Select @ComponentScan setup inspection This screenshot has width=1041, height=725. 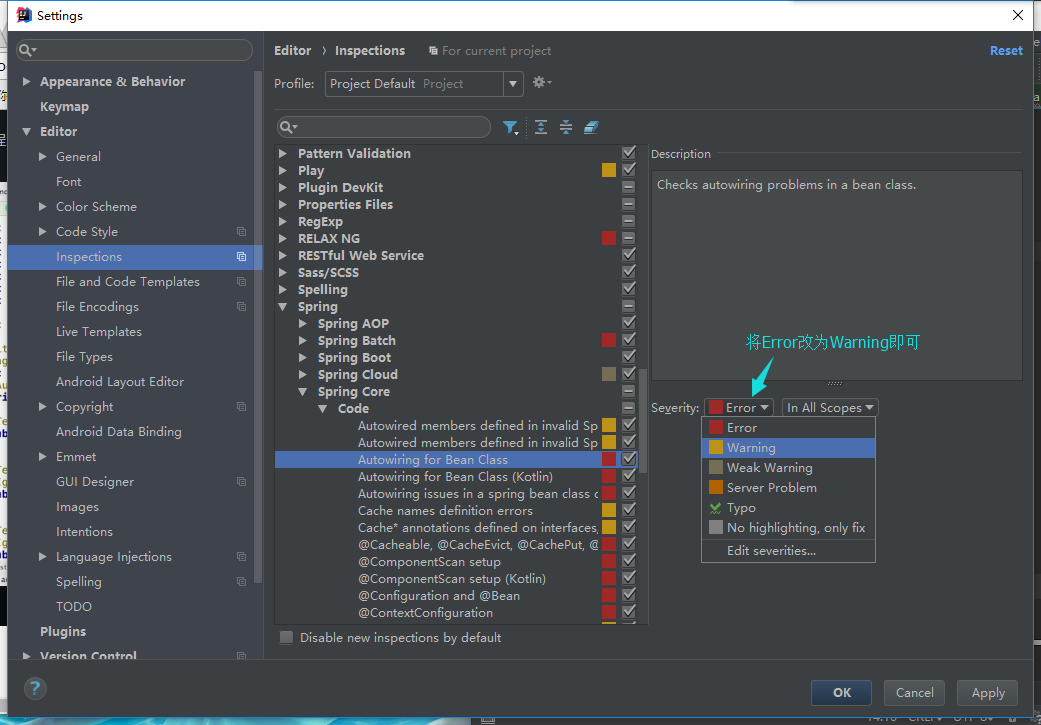(430, 562)
